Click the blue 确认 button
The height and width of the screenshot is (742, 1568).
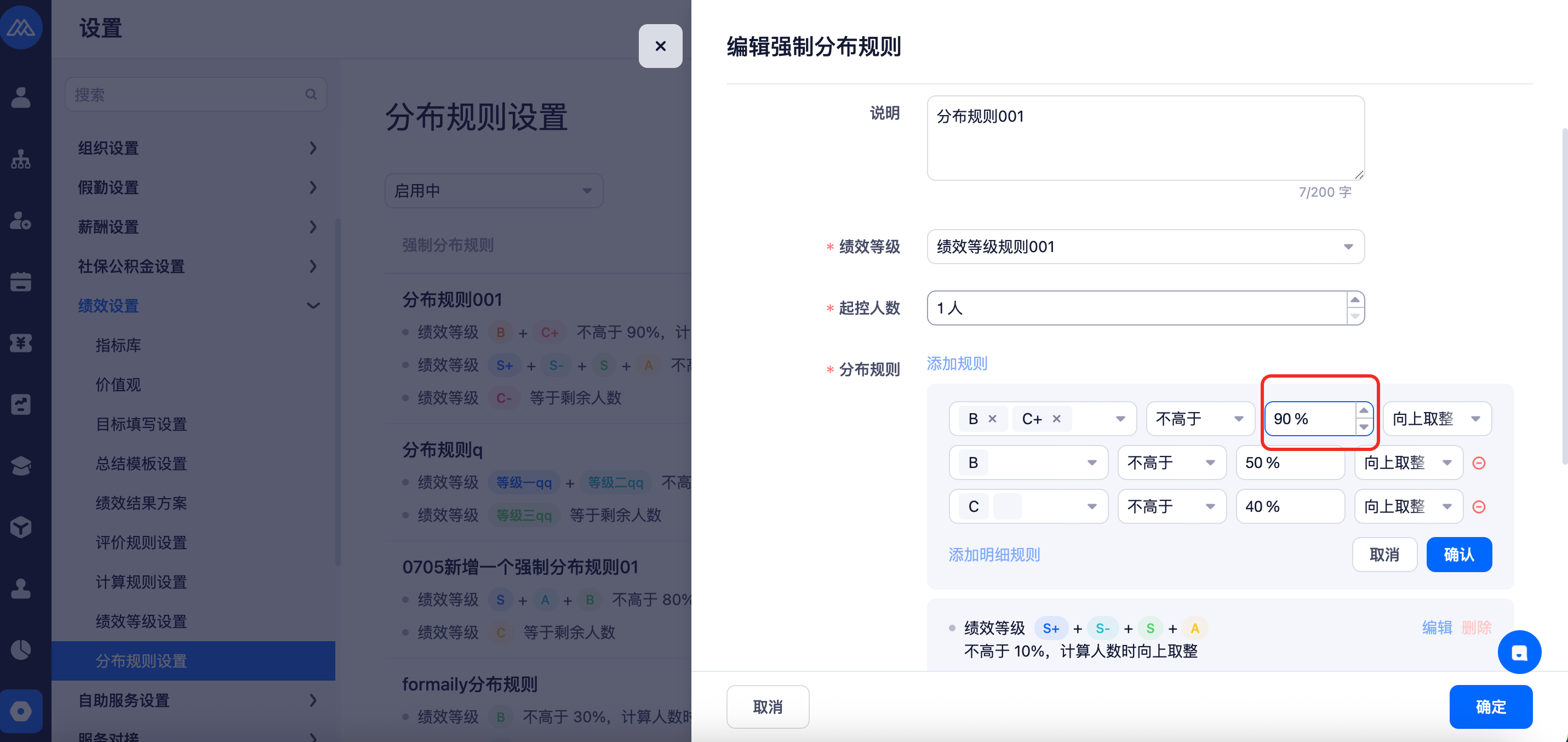point(1459,555)
